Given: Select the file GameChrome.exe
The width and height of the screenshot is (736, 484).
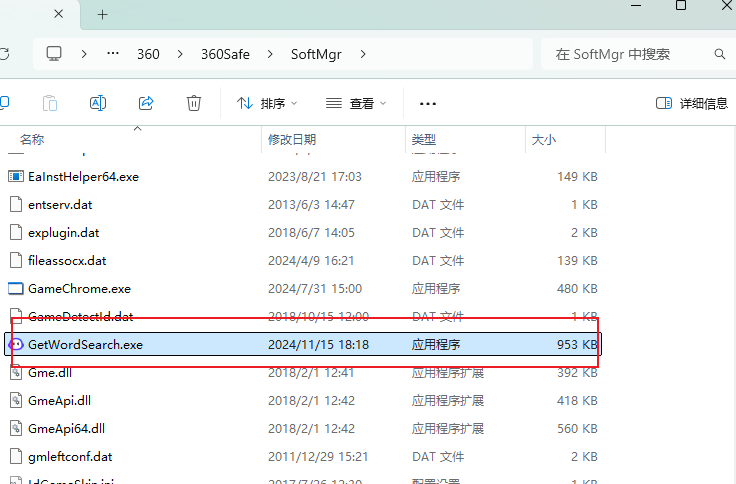Looking at the screenshot, I should pos(79,289).
